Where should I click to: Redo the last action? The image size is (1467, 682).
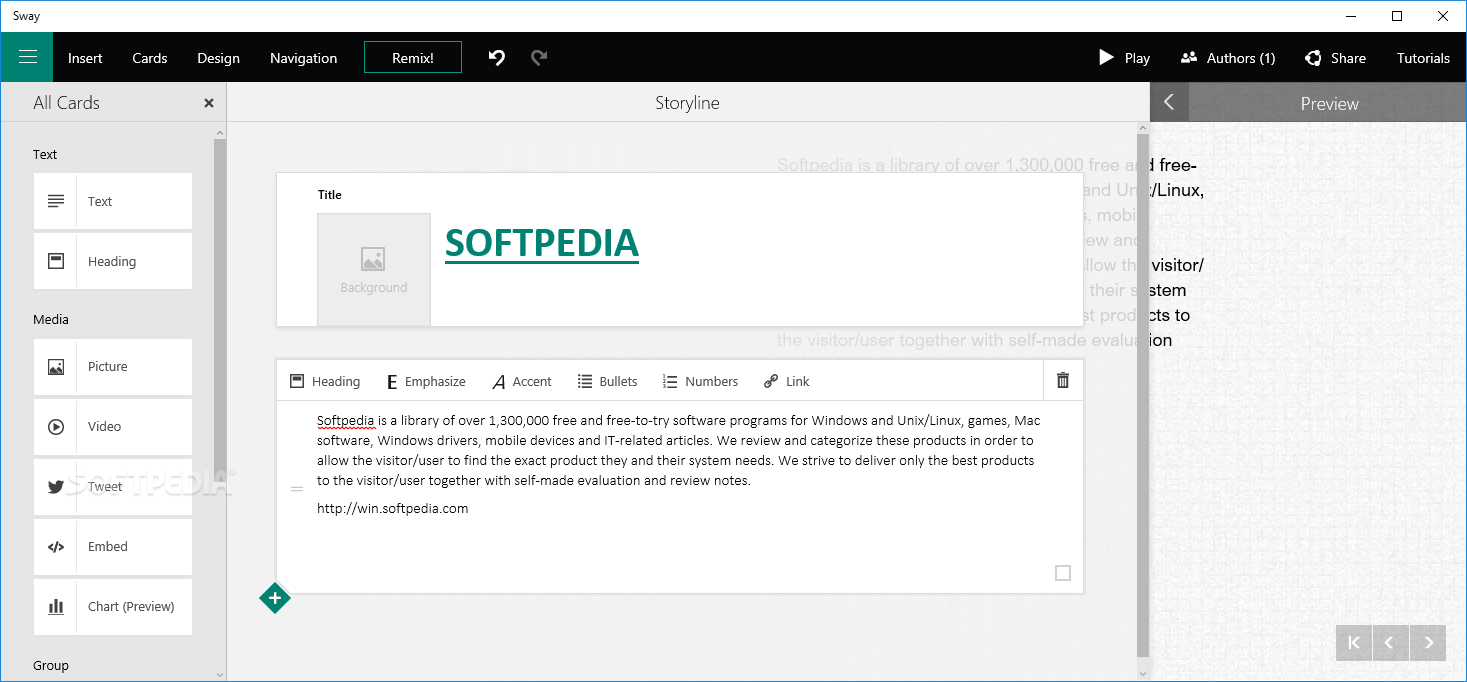click(x=539, y=58)
